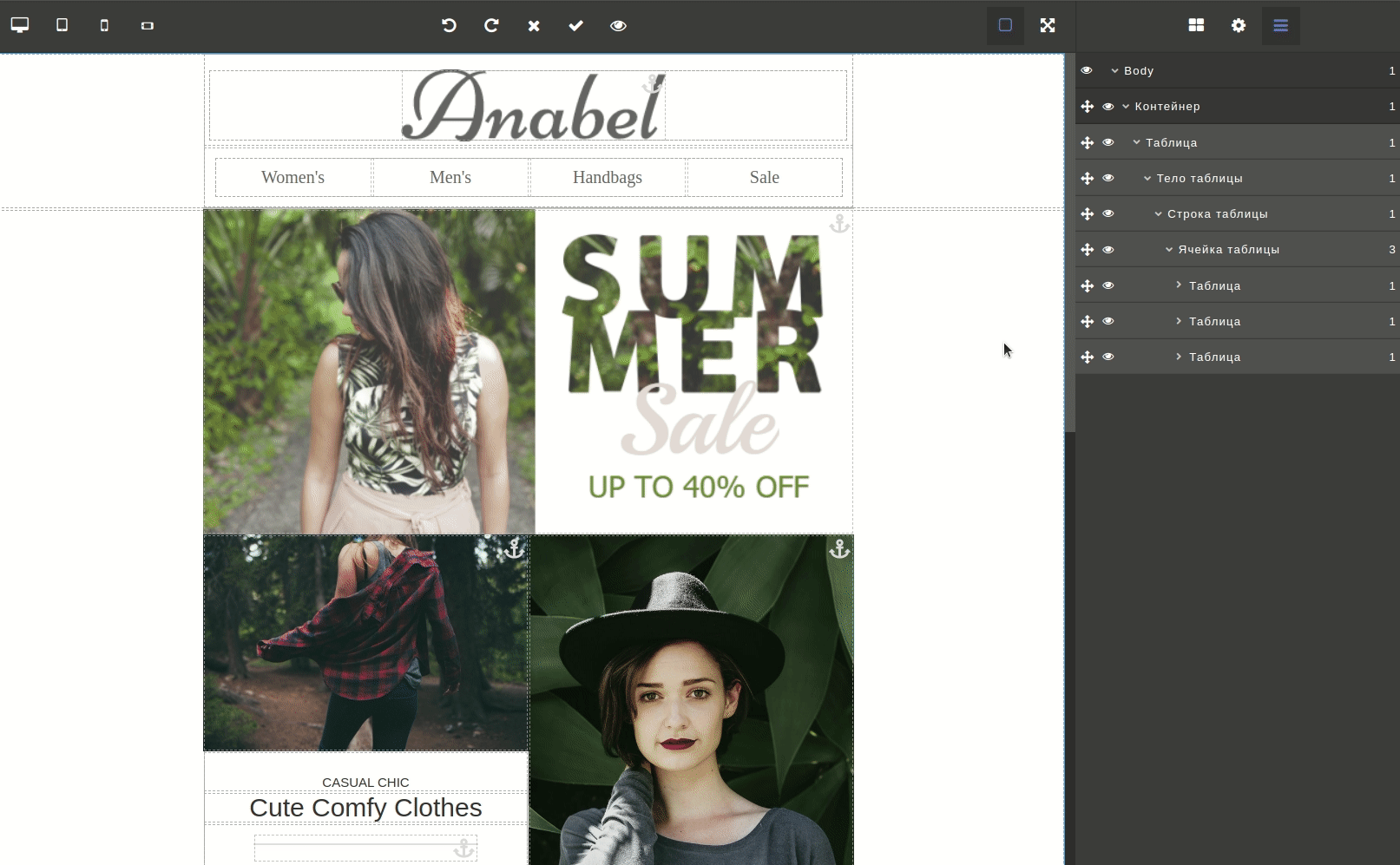Grab move handle of Строка таблицы layer
Viewport: 1400px width, 865px height.
[1087, 213]
